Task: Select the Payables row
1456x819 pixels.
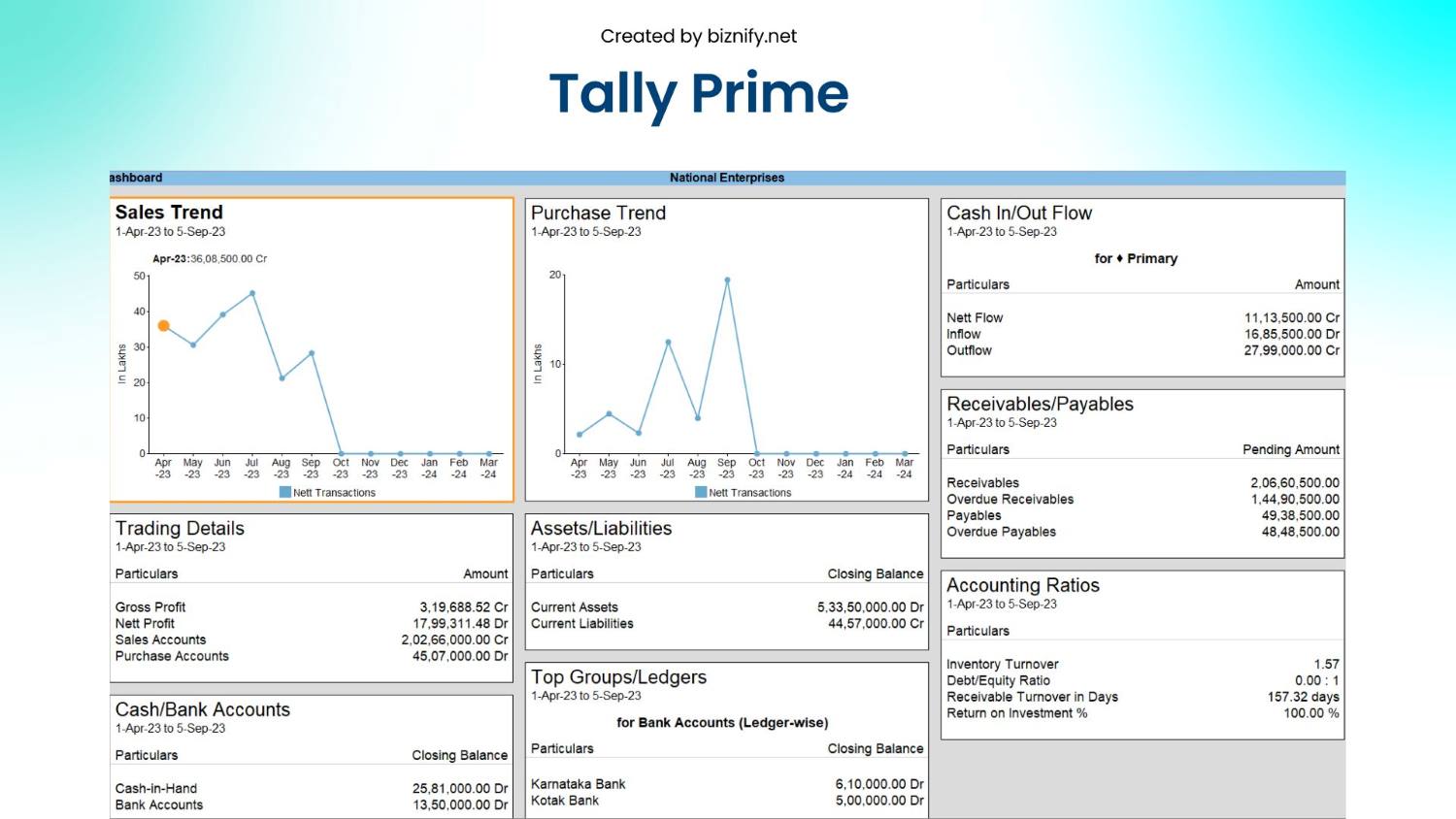Action: [x=1142, y=516]
